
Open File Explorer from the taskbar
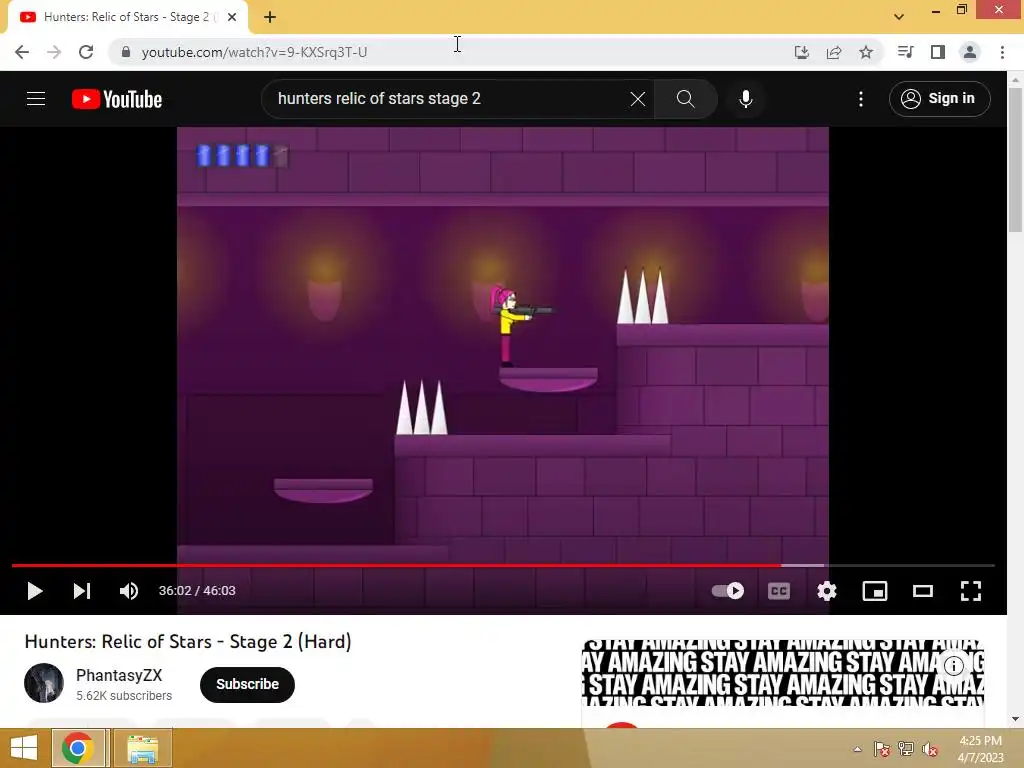tap(142, 748)
